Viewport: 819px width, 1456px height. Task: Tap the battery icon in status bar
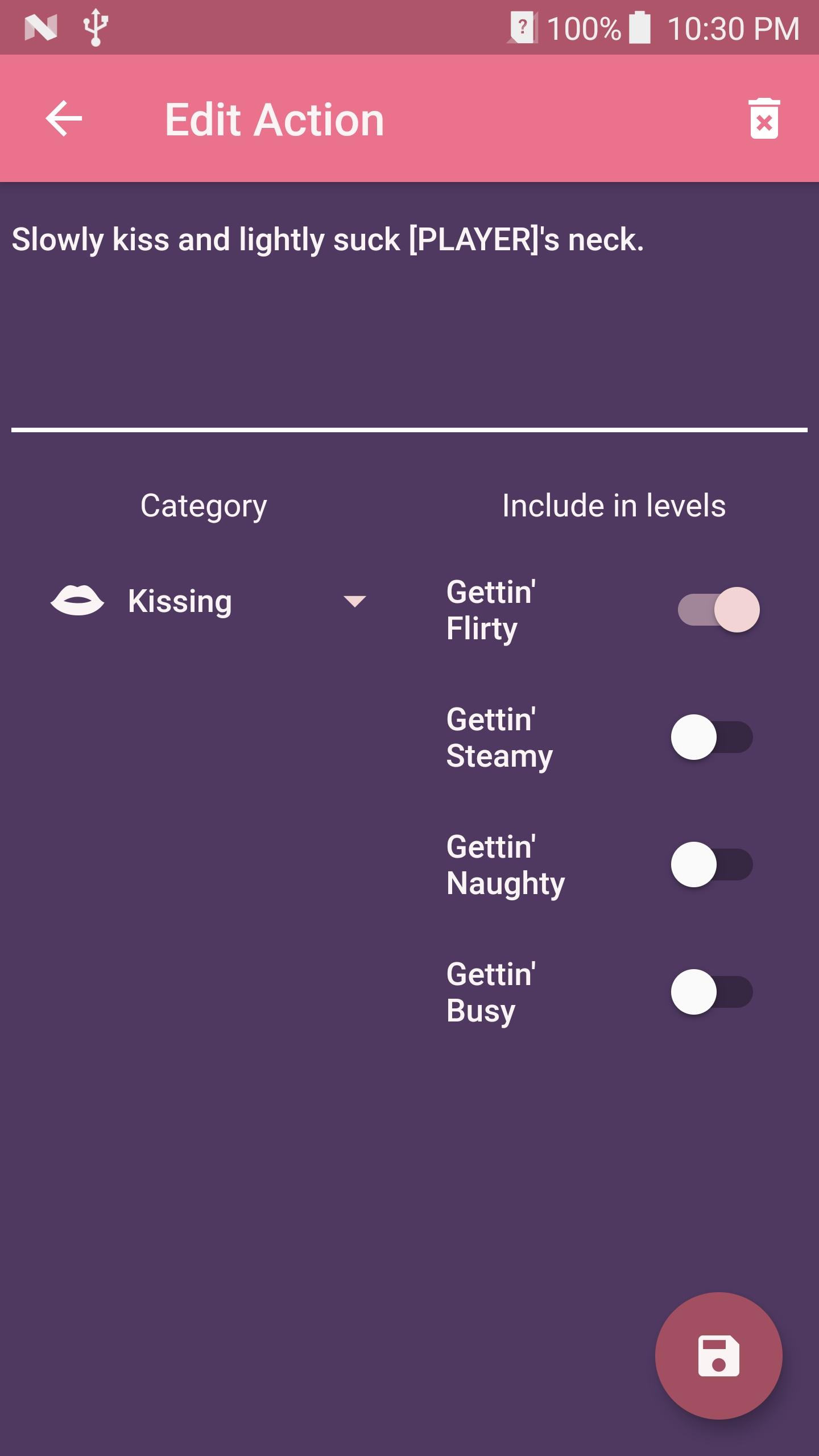click(x=640, y=27)
